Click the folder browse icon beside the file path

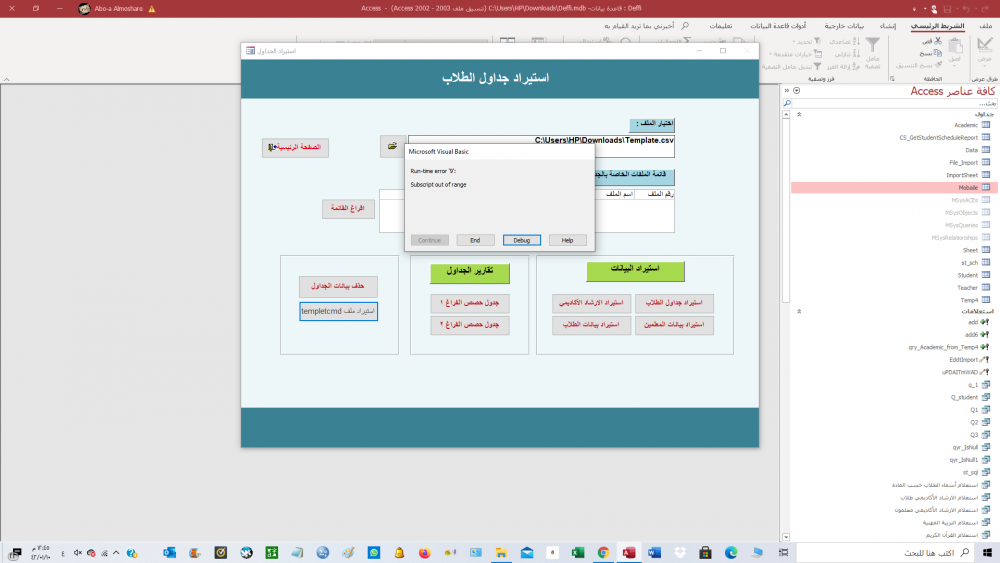click(392, 146)
